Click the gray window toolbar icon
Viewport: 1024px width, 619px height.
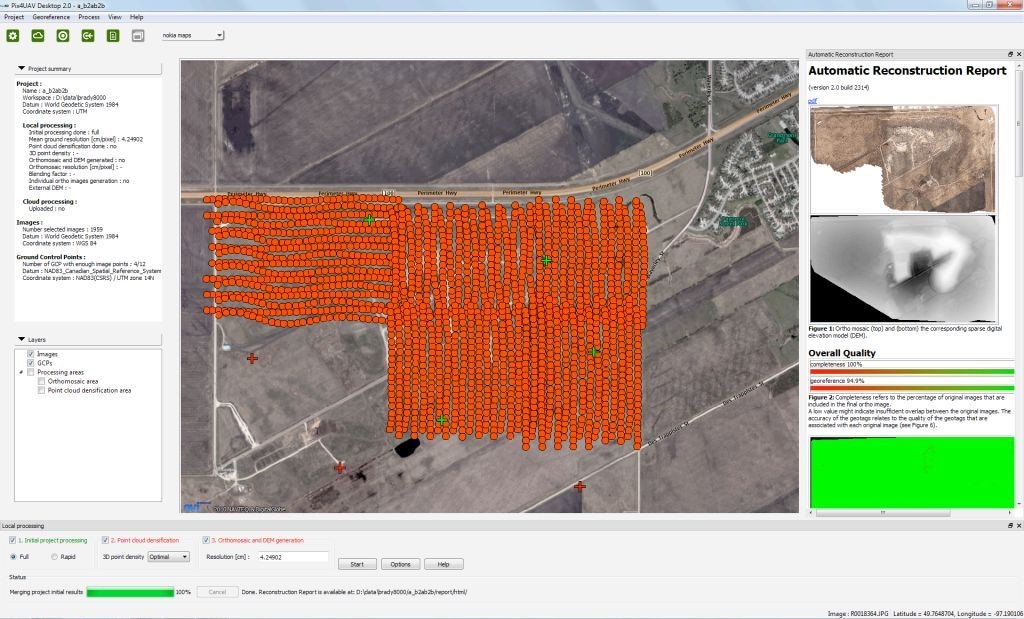coord(138,36)
